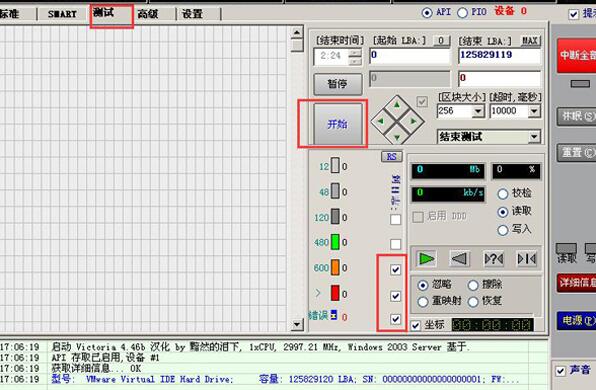Choose the 忽略 ignore errors option

click(423, 285)
